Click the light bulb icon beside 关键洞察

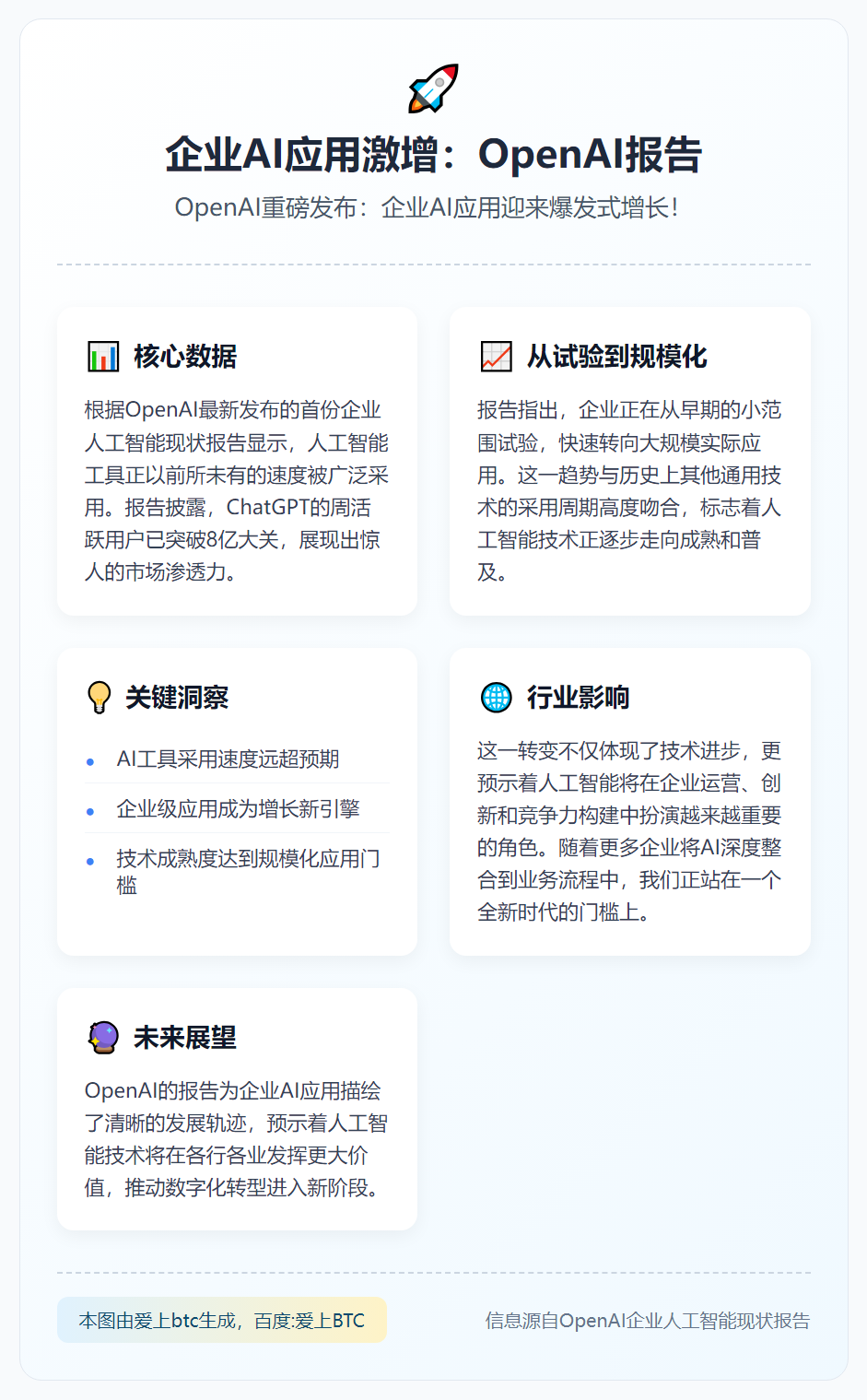coord(99,698)
